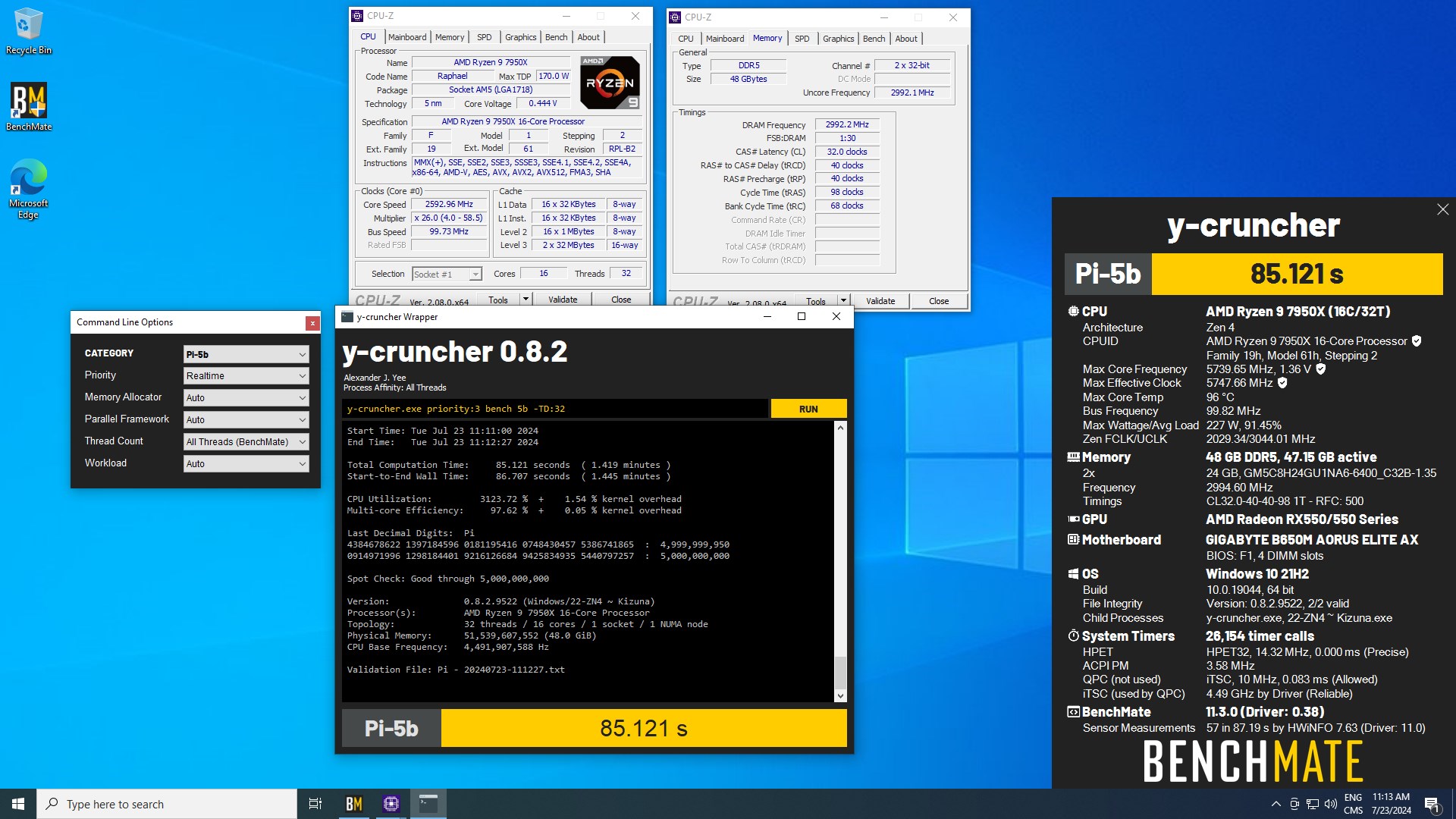Click the BenchMate section icon
1456x819 pixels.
[x=1073, y=712]
